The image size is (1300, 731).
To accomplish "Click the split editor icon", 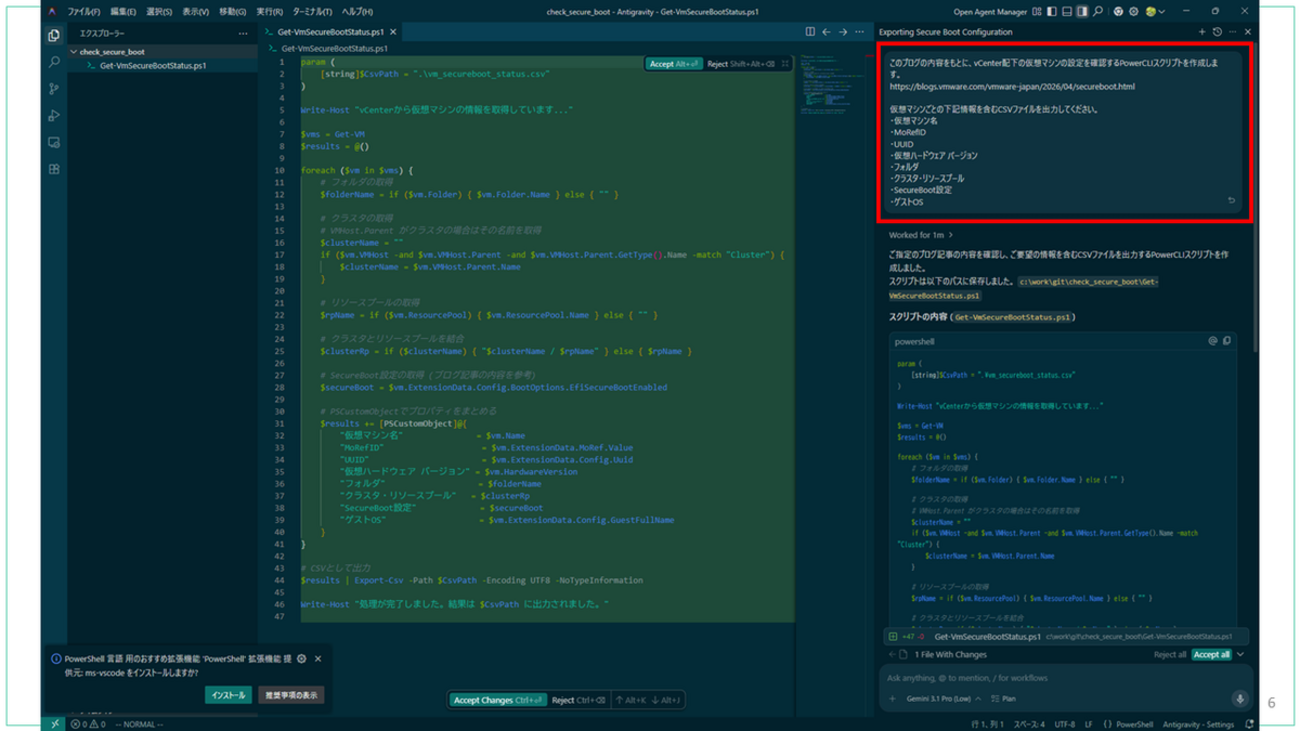I will 810,32.
